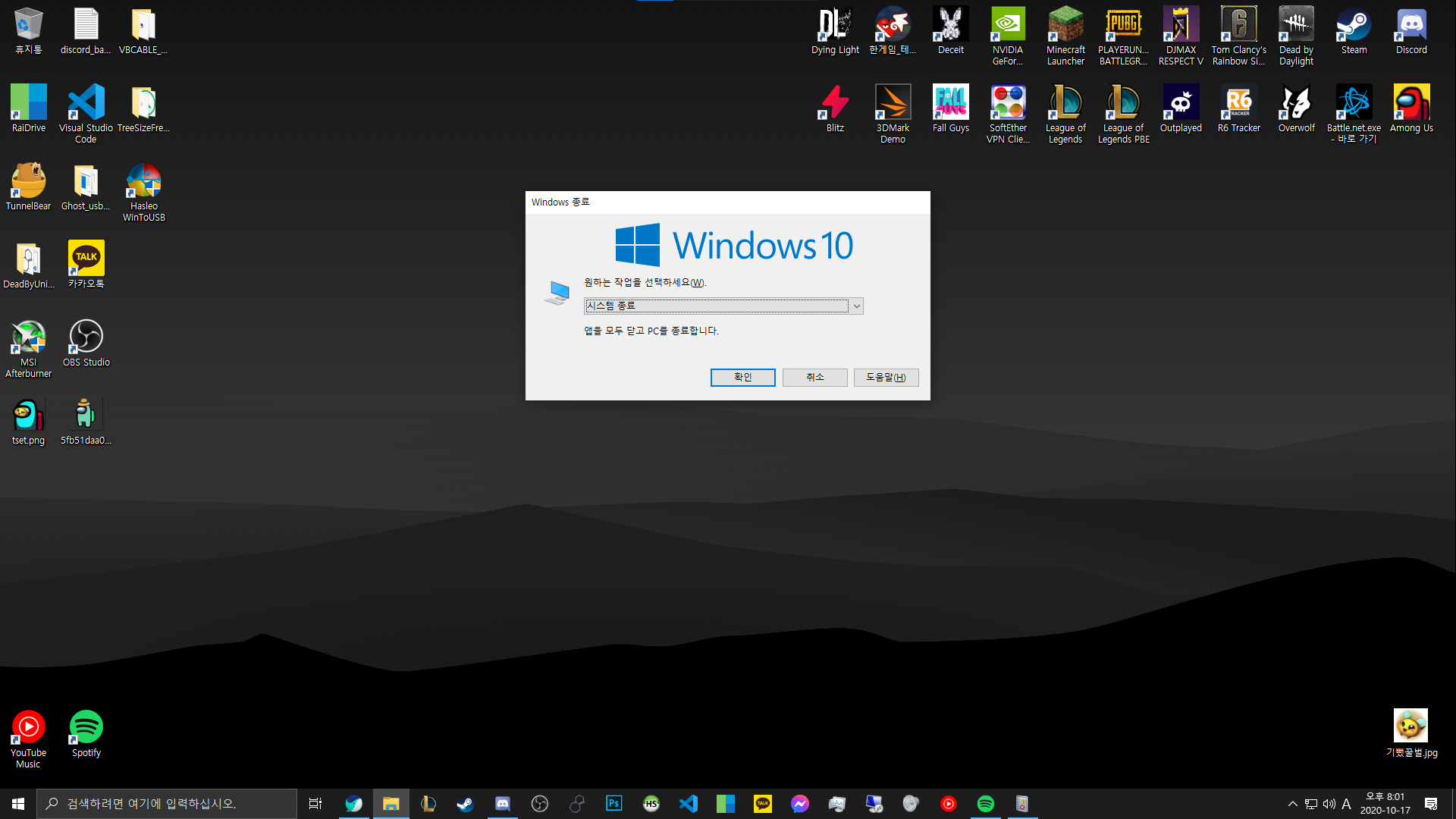The height and width of the screenshot is (819, 1456).
Task: Select the Spotify desktop shortcut
Action: tap(86, 734)
